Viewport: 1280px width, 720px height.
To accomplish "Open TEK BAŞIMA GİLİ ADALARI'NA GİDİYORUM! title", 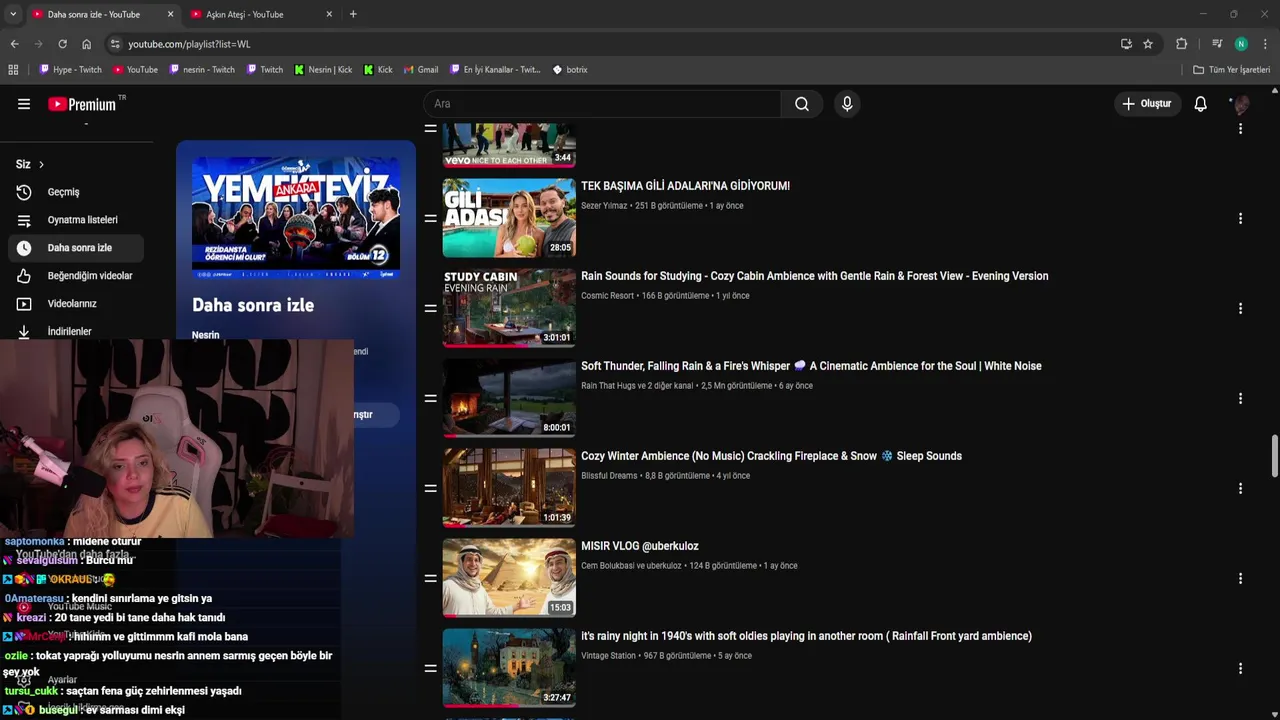I will click(685, 186).
